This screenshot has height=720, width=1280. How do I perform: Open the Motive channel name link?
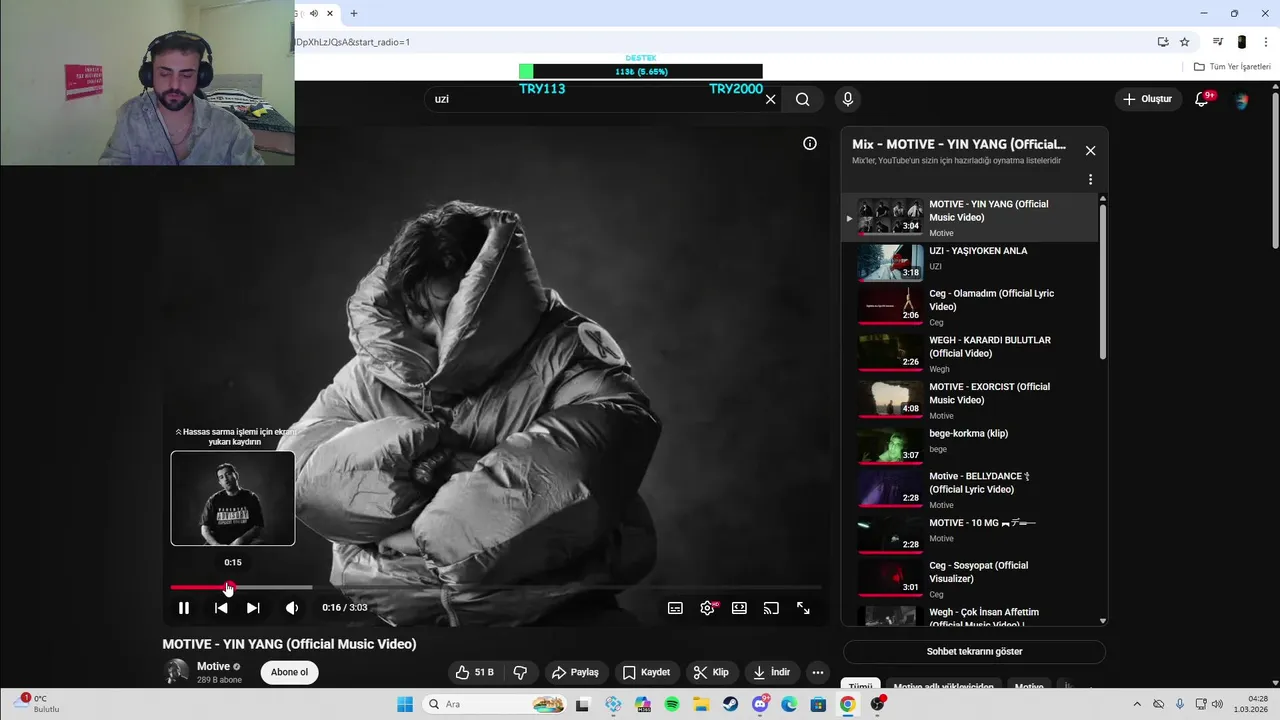213,666
